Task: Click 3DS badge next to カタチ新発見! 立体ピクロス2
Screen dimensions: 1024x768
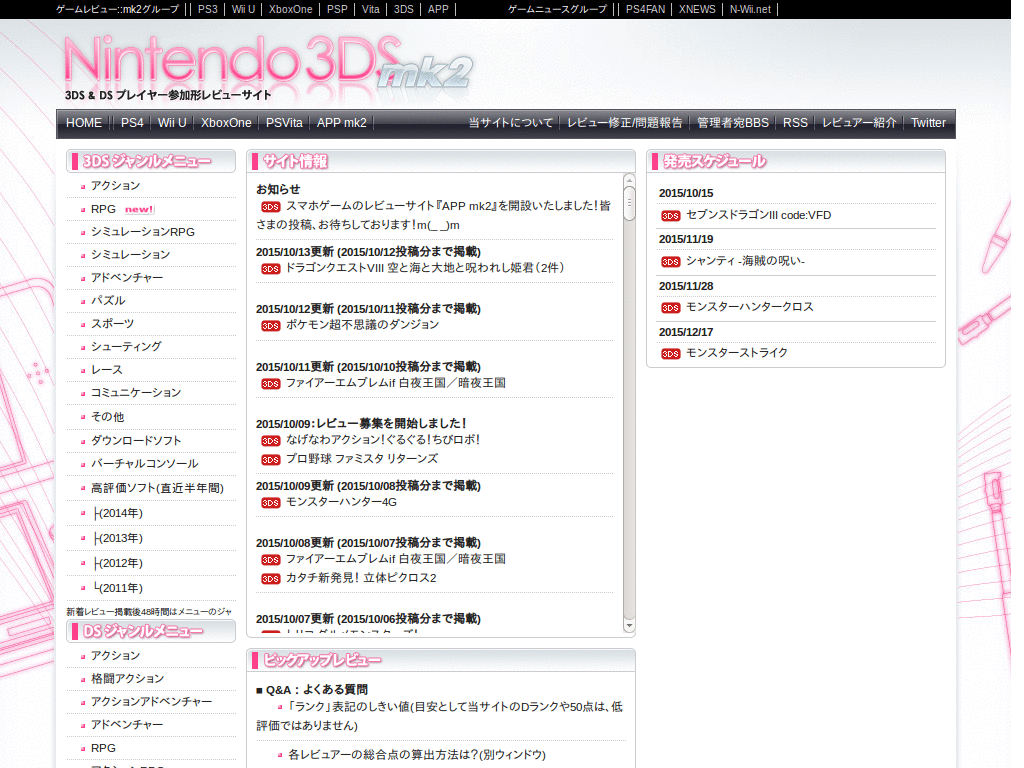Action: coord(270,579)
